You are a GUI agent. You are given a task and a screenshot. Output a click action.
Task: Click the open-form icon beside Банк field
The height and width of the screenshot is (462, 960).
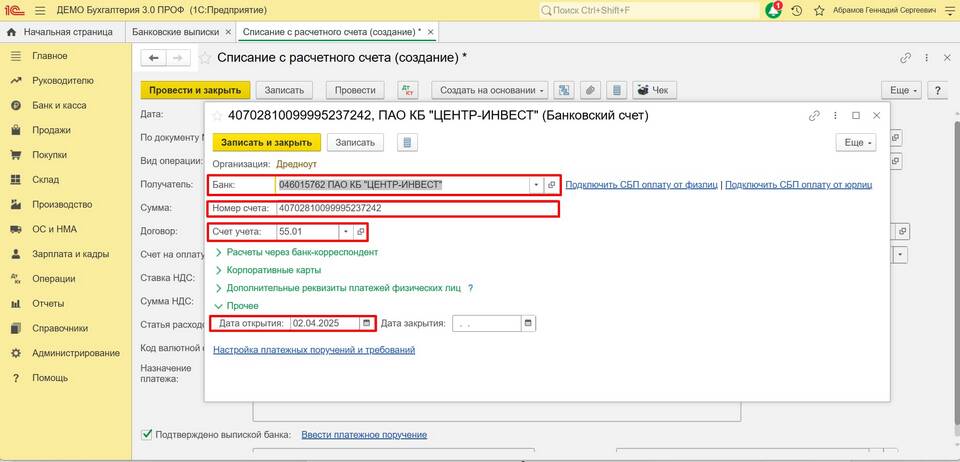[551, 185]
